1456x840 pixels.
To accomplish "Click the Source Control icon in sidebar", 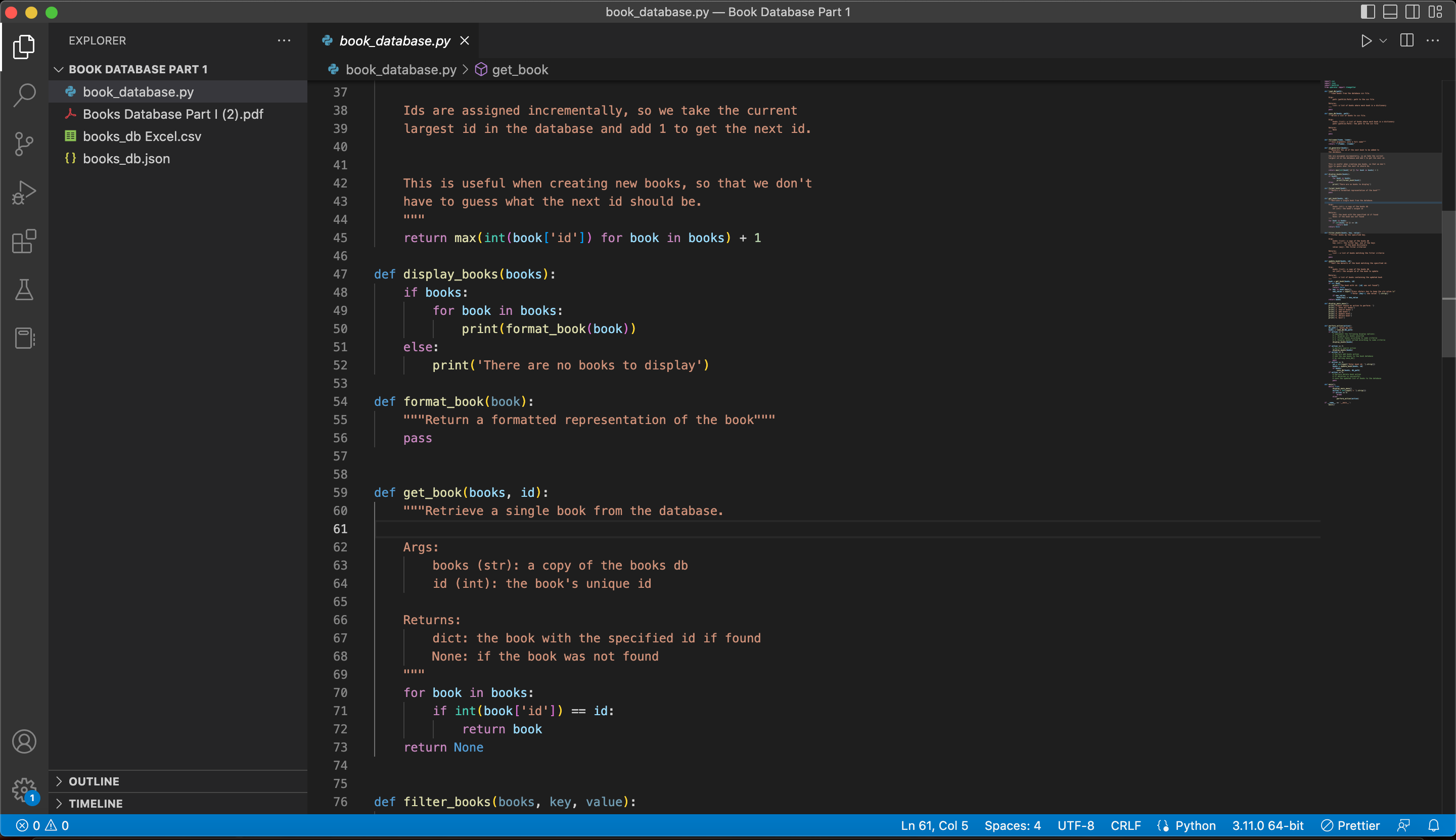I will tap(25, 144).
